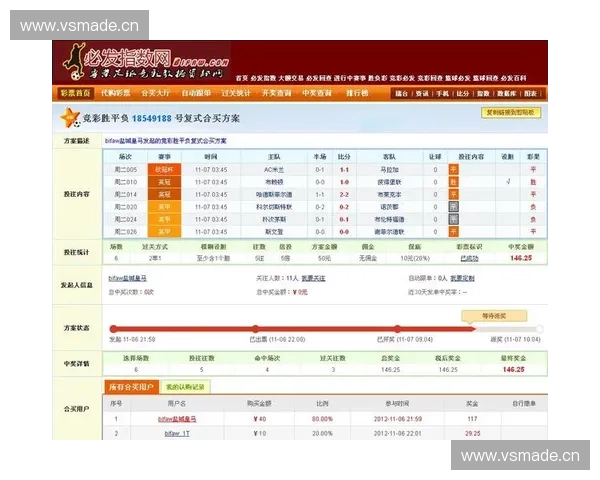Screen dimensions: 600x480
Task: Open the 过关统计 statistics menu
Action: [236, 93]
